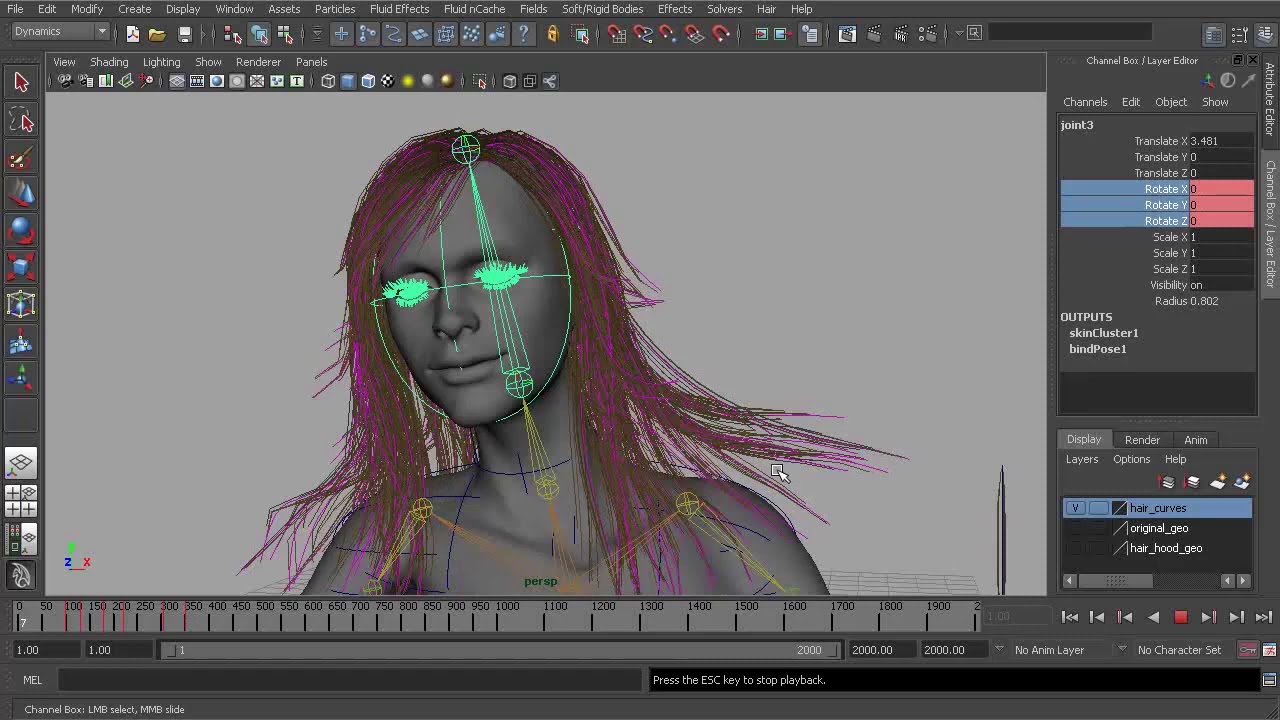Choose the Lasso select tool

[21, 121]
